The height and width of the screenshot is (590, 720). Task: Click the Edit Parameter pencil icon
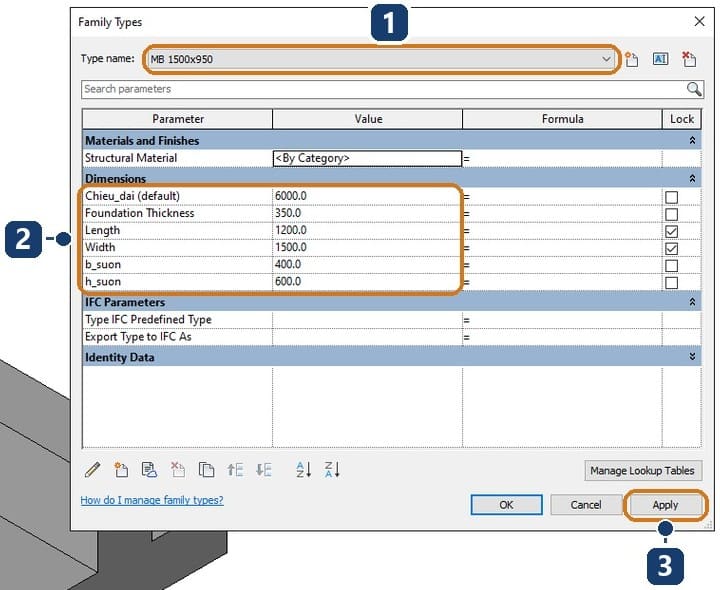[92, 470]
